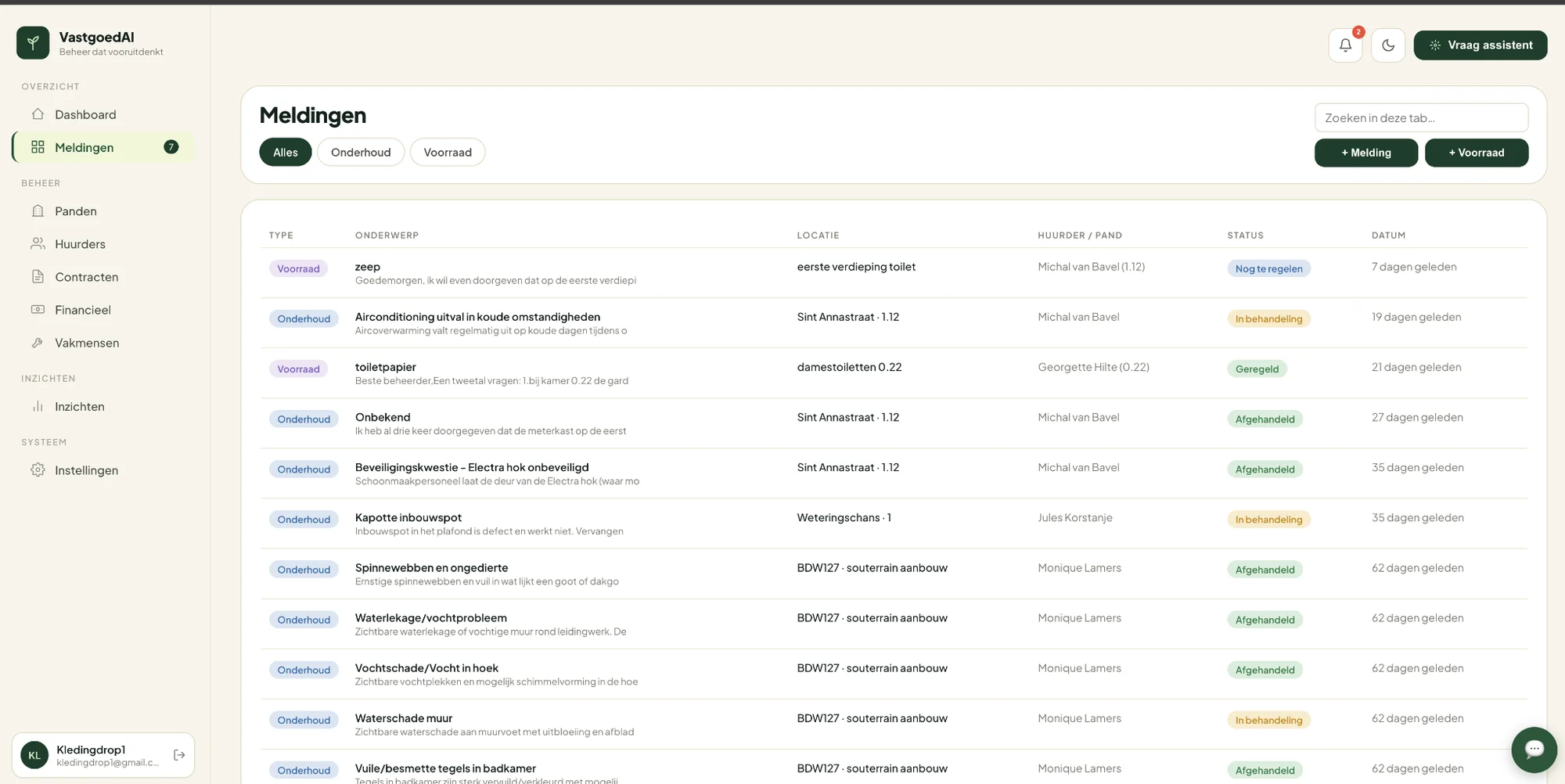
Task: Click the Geregeld status badge
Action: [1257, 369]
